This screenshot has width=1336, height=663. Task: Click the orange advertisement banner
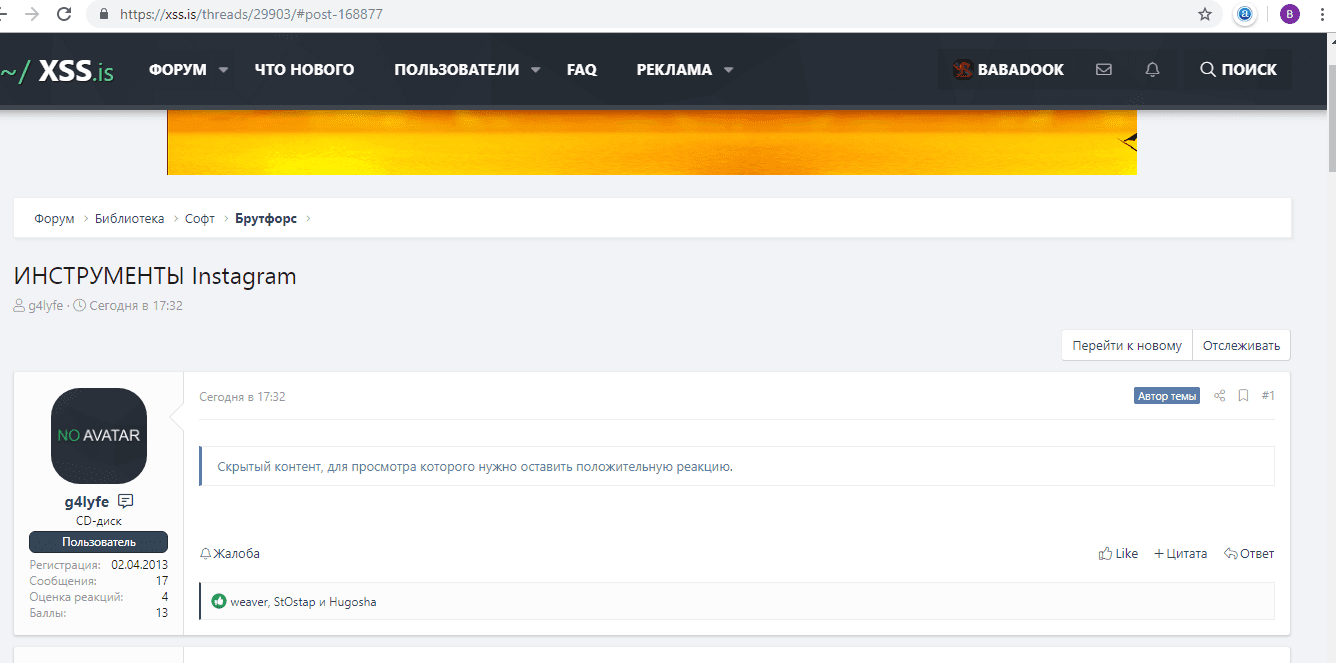pos(652,142)
